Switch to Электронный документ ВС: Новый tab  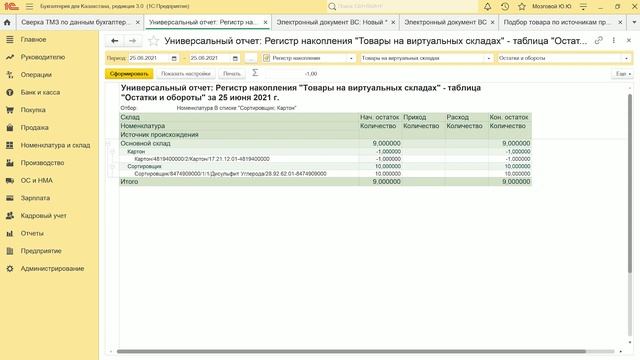point(331,22)
